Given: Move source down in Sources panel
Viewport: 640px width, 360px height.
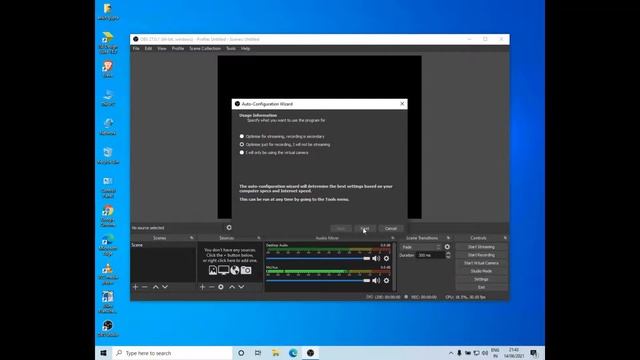Looking at the screenshot, I should coord(241,287).
